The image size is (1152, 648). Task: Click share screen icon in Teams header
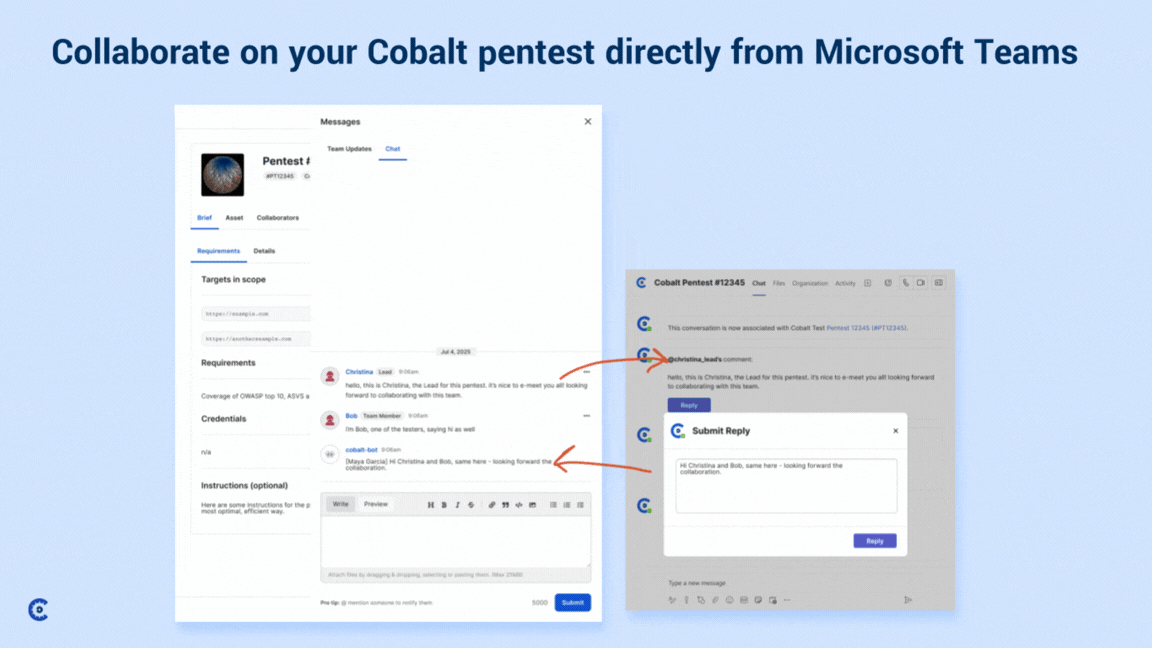[939, 283]
